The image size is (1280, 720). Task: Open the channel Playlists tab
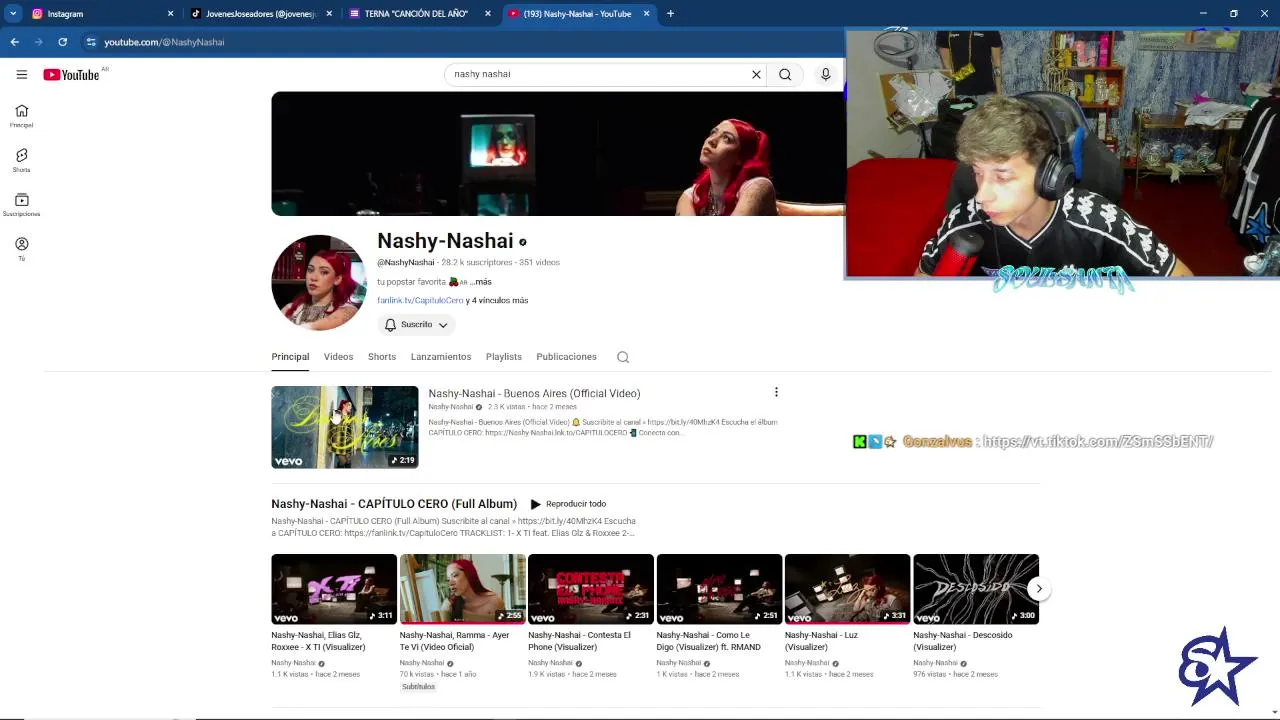tap(504, 357)
